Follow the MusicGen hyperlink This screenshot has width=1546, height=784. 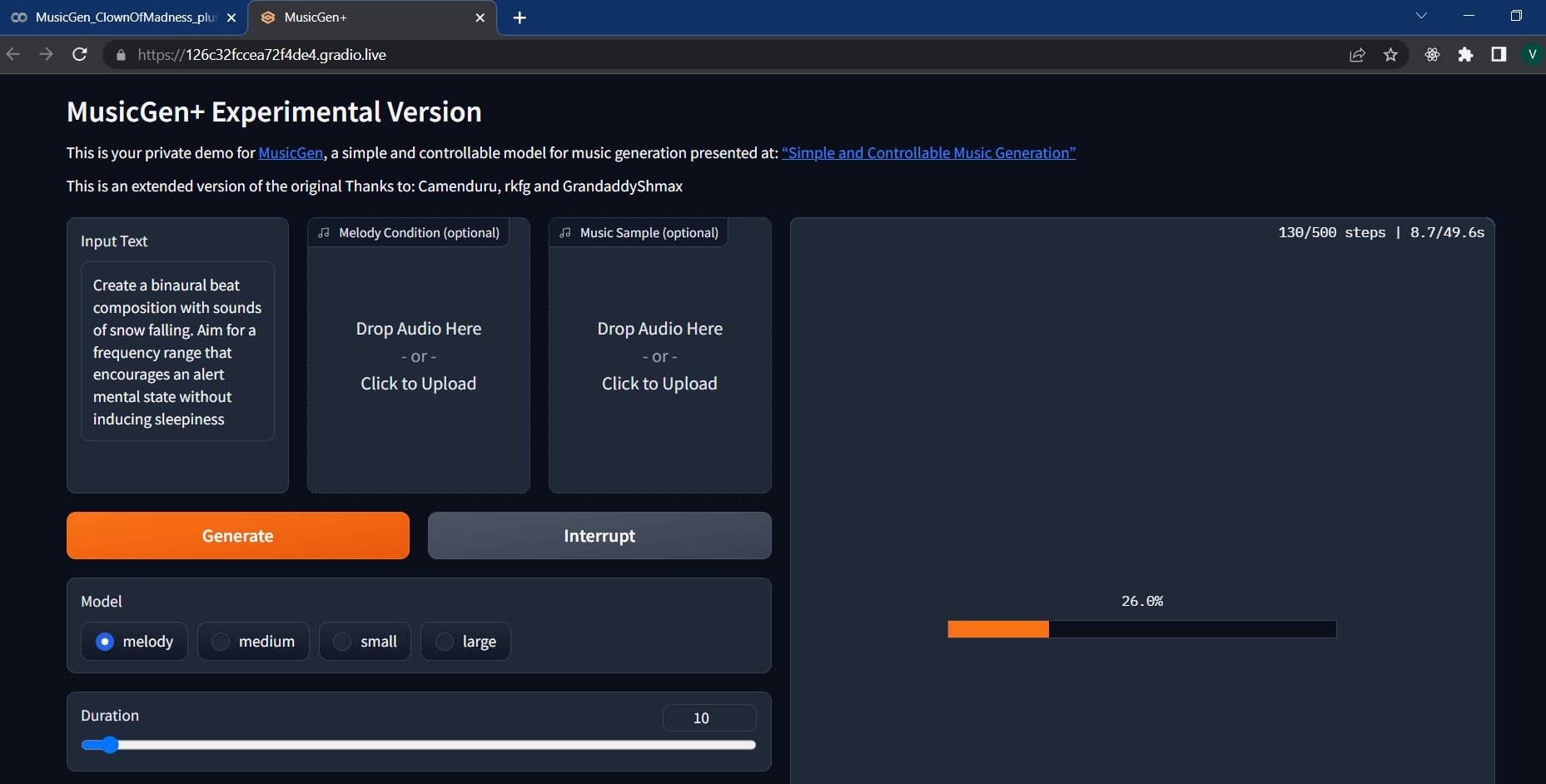[x=291, y=153]
